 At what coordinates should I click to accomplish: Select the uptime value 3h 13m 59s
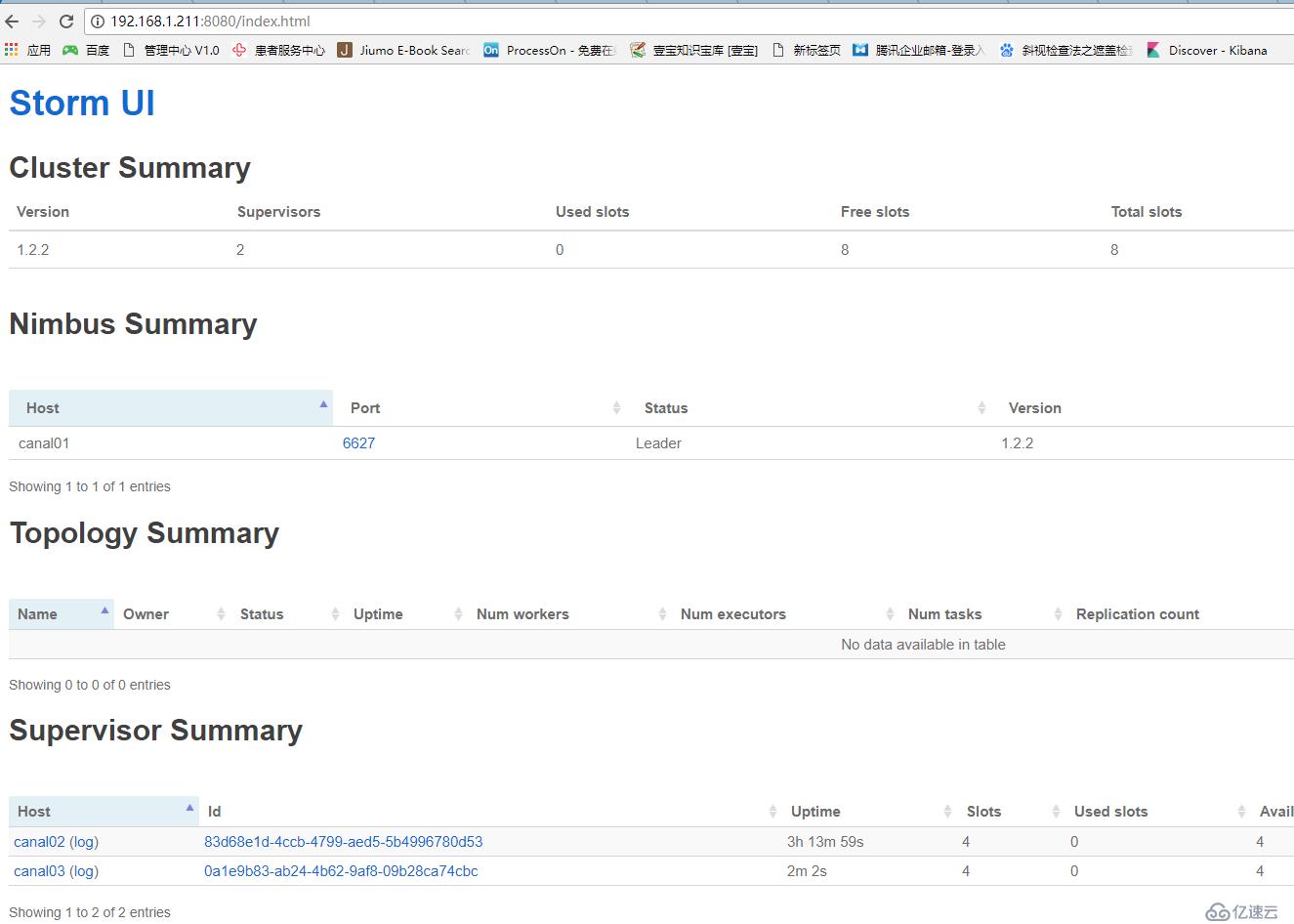pos(825,841)
